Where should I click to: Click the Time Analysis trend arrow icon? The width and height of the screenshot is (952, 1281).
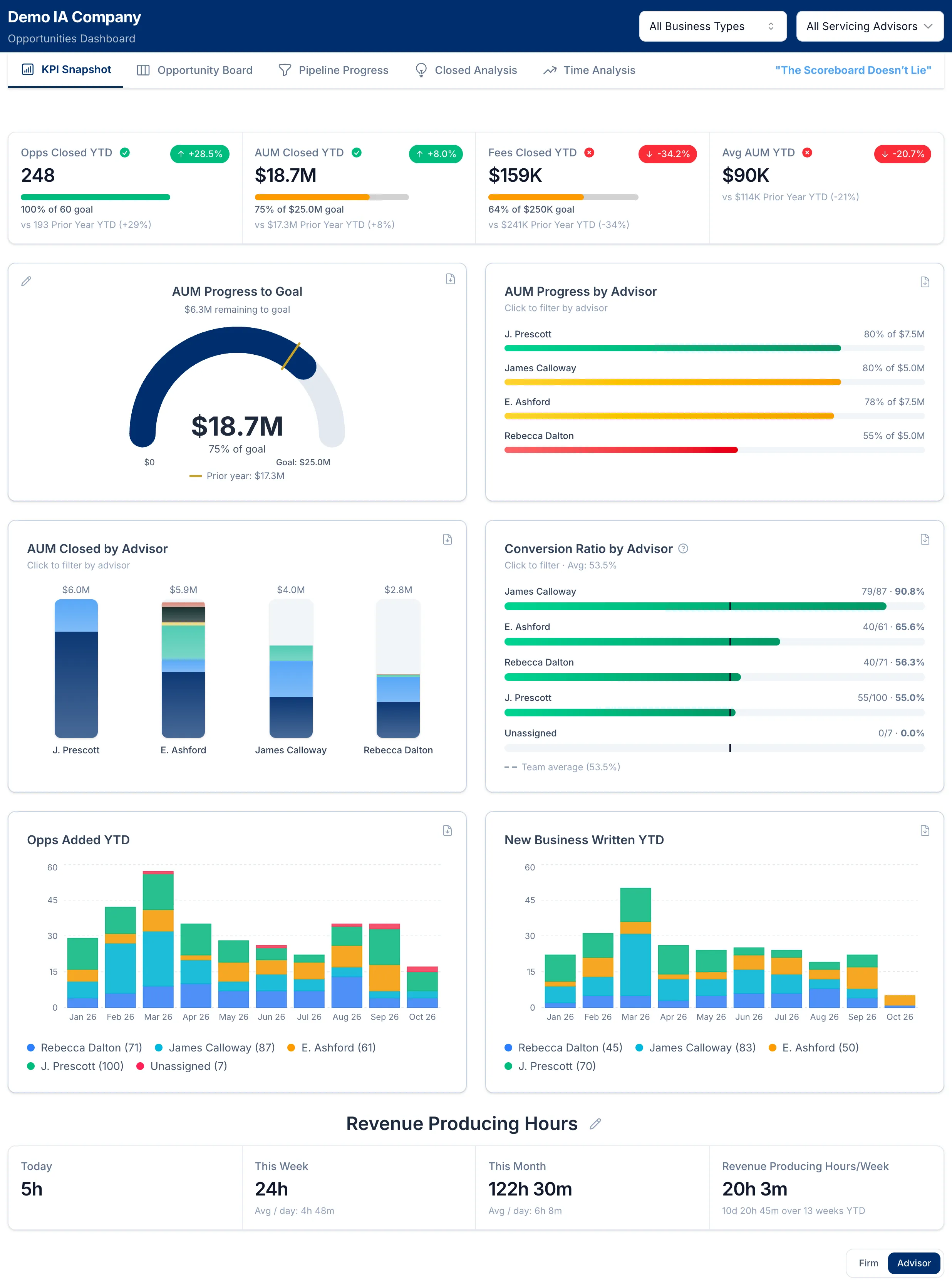click(x=550, y=70)
